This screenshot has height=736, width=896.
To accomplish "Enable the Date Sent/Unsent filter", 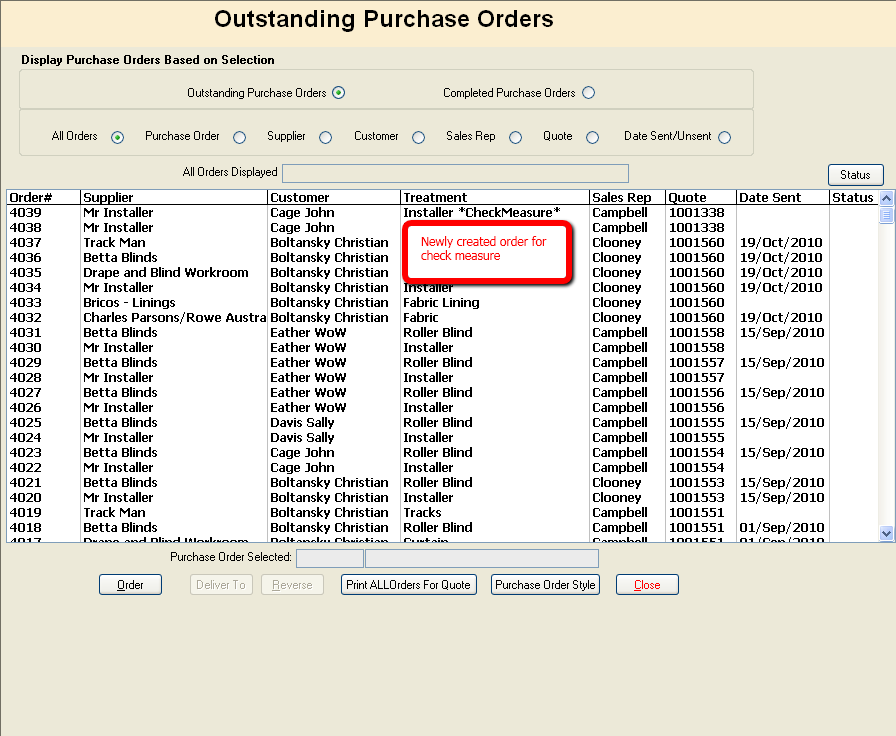I will coord(723,137).
